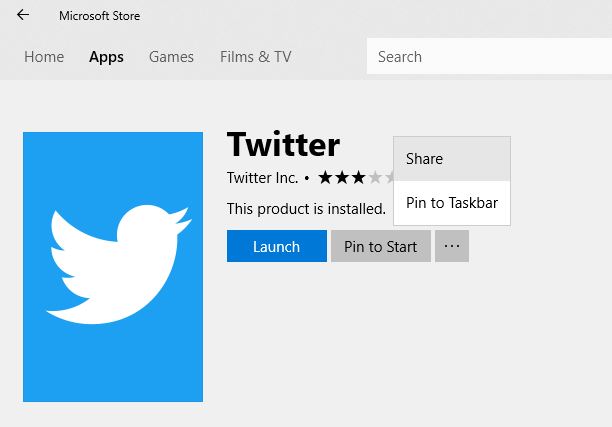The image size is (612, 427).
Task: Select Pin to Taskbar menu entry
Action: (452, 203)
